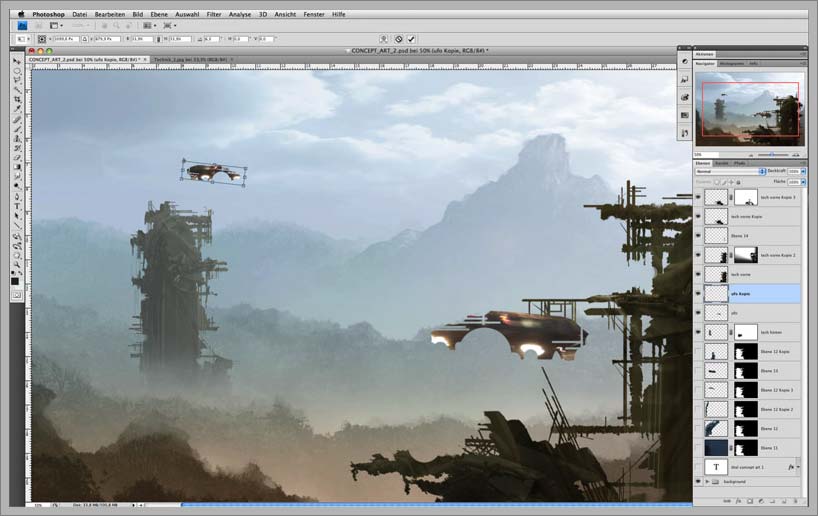Click the X position input field

click(x=66, y=39)
